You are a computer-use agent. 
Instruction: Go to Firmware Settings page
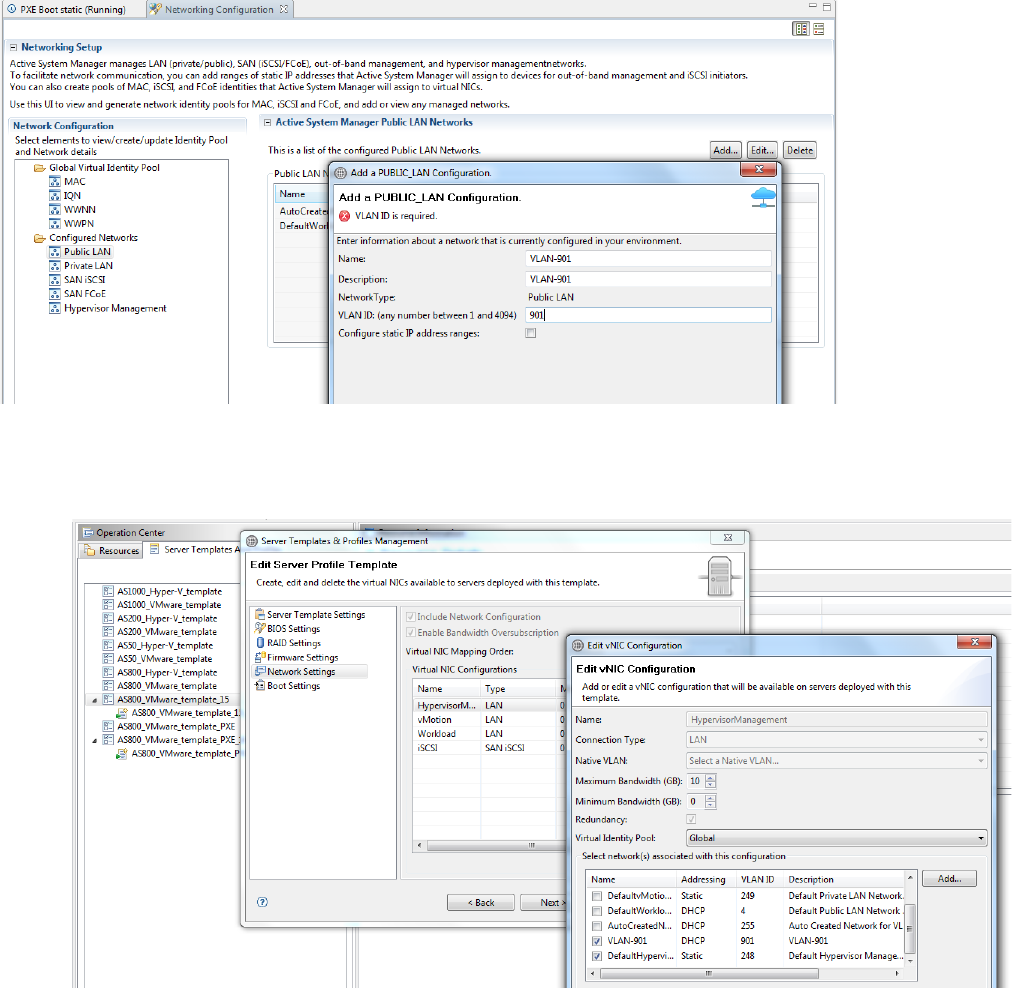tap(302, 658)
